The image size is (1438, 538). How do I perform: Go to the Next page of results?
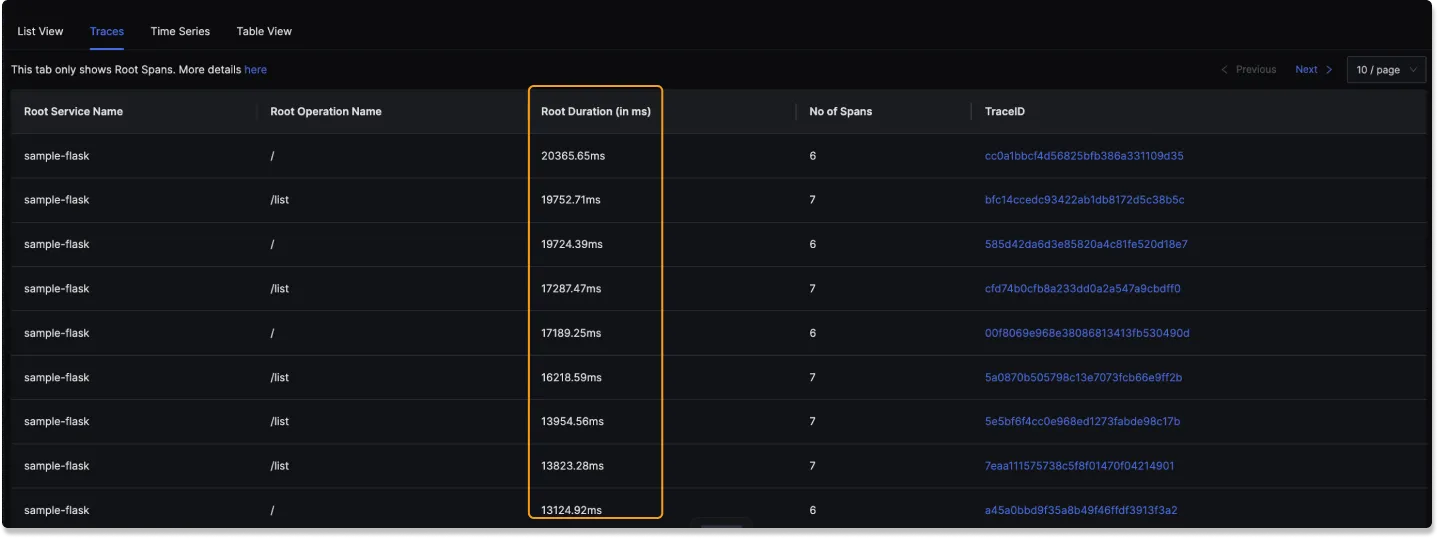pos(1314,70)
